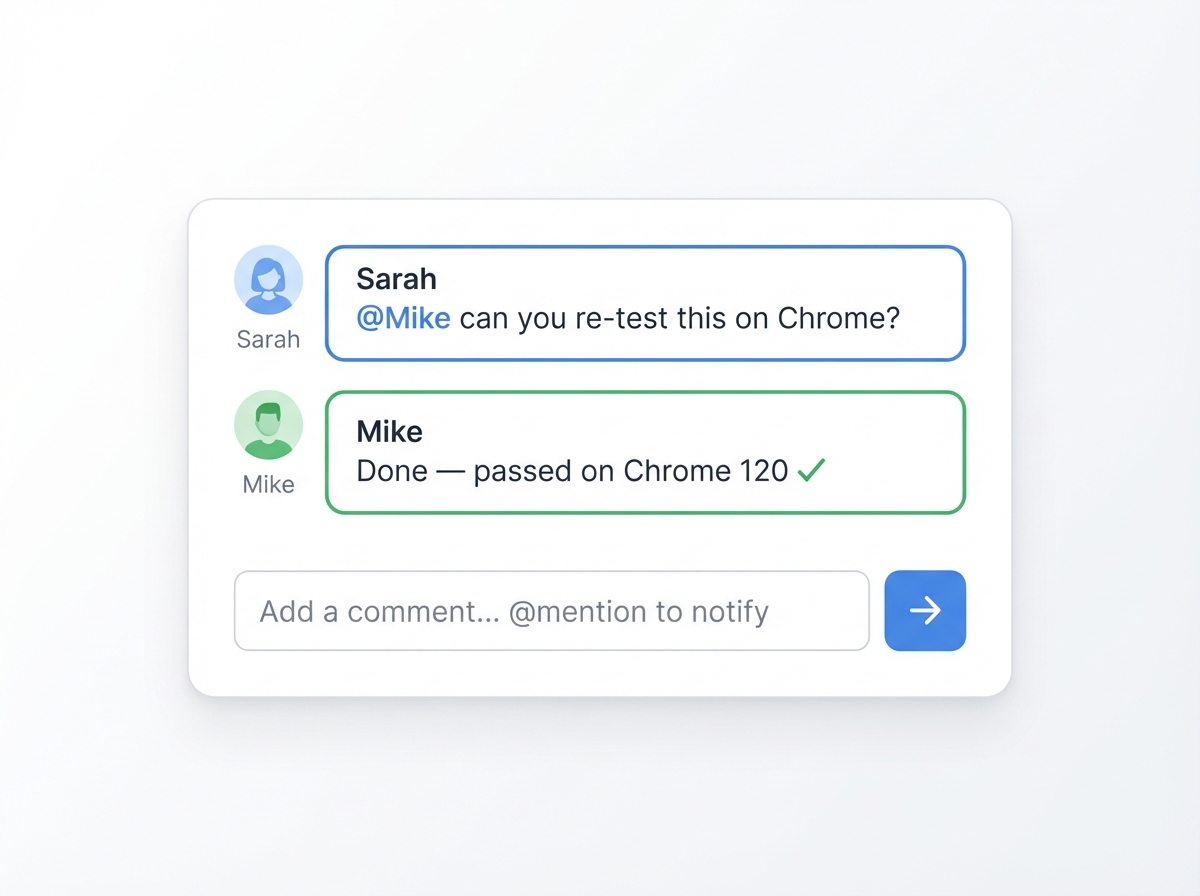
Task: Select the bold Sarah author name
Action: click(396, 279)
